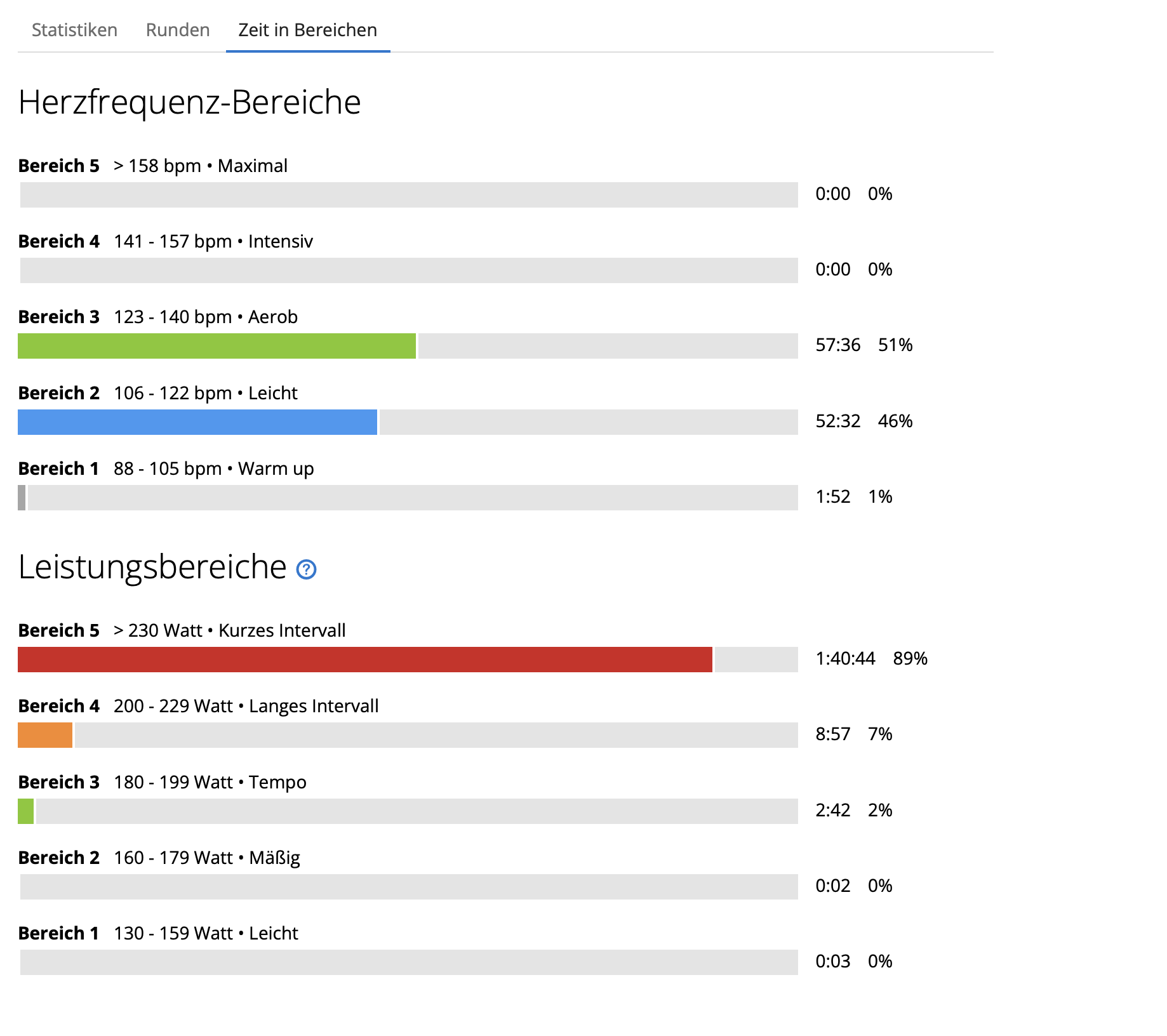
Task: Click the empty Intensiv zone bar
Action: tap(409, 270)
